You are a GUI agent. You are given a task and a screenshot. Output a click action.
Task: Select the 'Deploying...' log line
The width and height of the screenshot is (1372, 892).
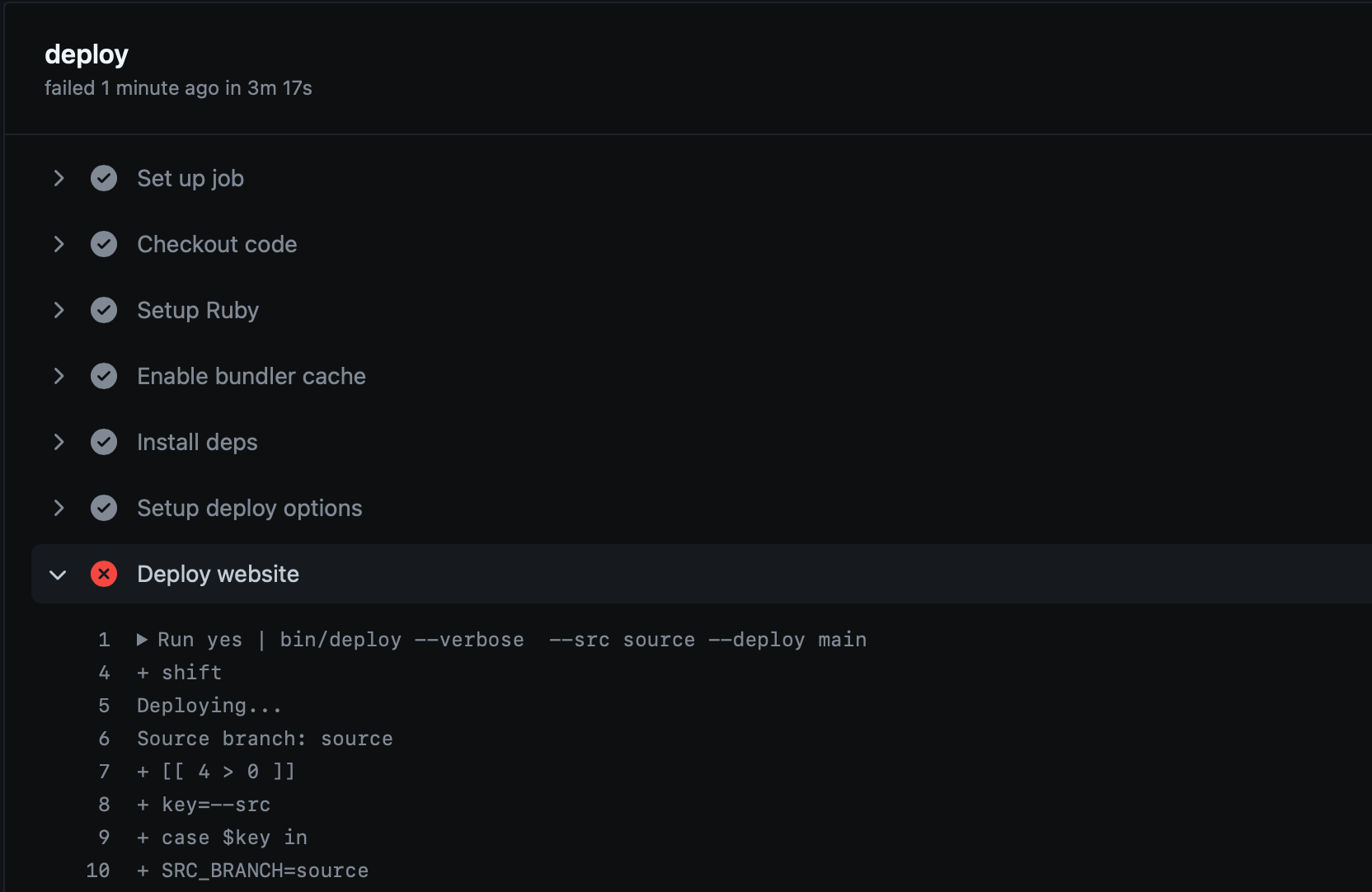tap(208, 705)
